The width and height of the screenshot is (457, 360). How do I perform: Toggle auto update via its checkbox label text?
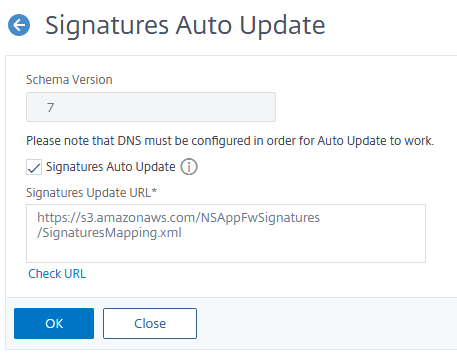[111, 167]
